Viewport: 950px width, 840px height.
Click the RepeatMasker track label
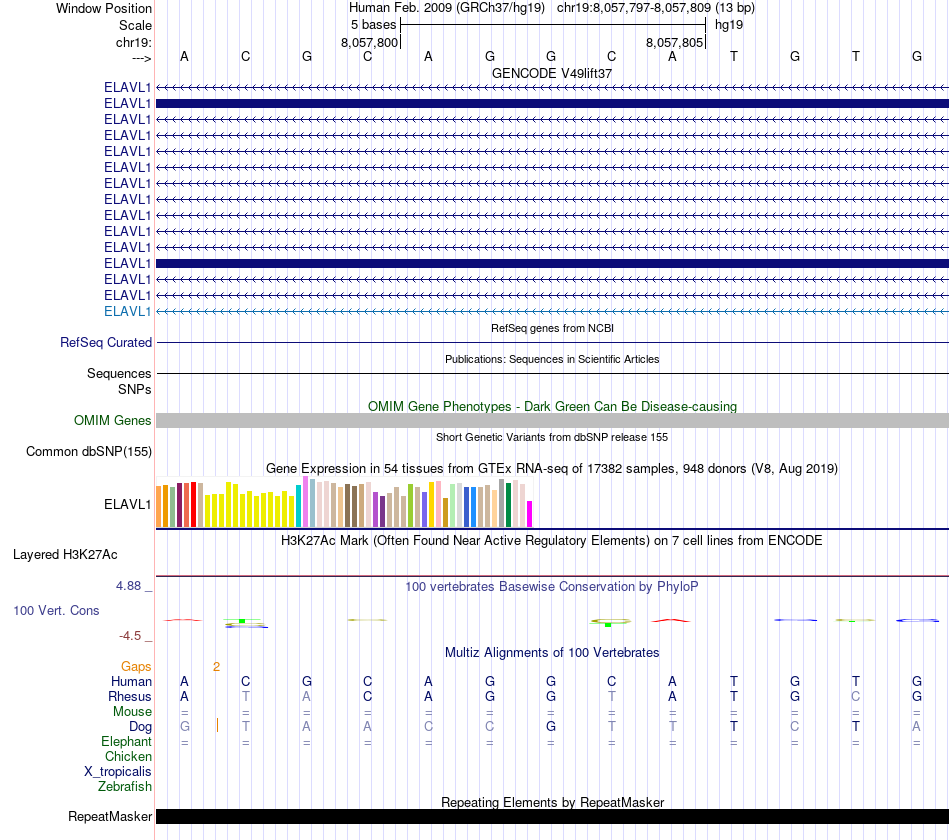tap(110, 816)
